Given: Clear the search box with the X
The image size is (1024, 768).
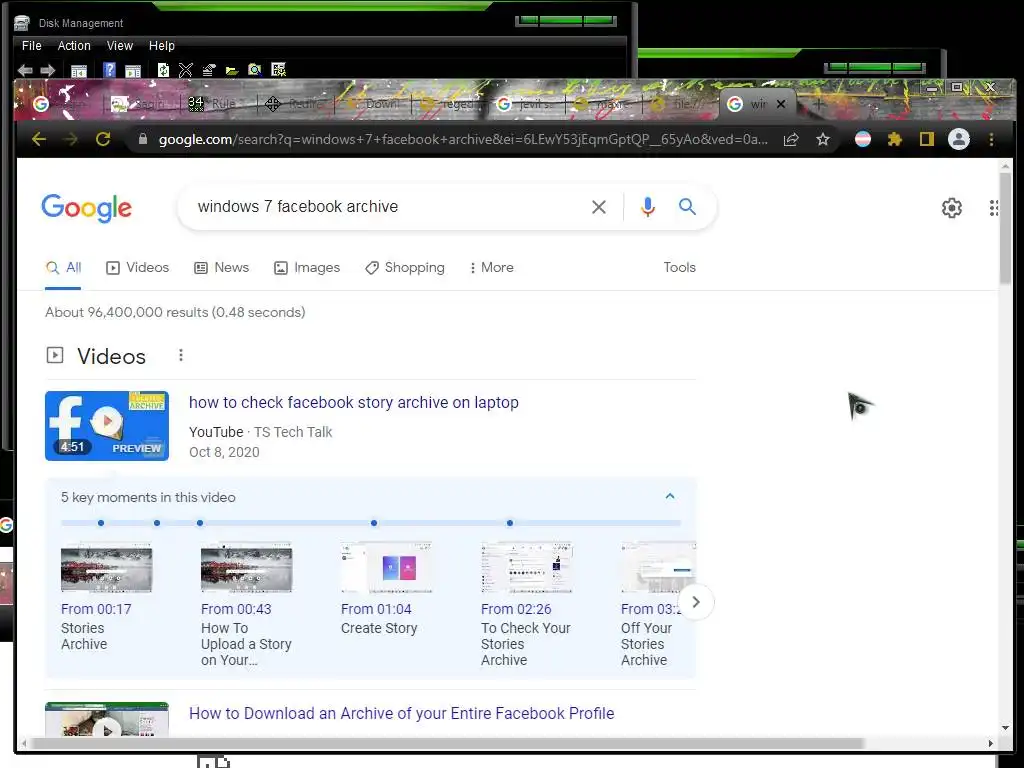Looking at the screenshot, I should [599, 207].
